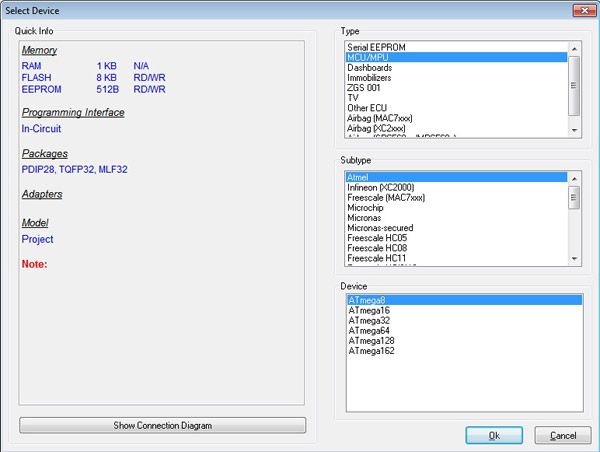Close the Select Device dialog
Viewport: 600px width, 452px height.
pyautogui.click(x=579, y=10)
